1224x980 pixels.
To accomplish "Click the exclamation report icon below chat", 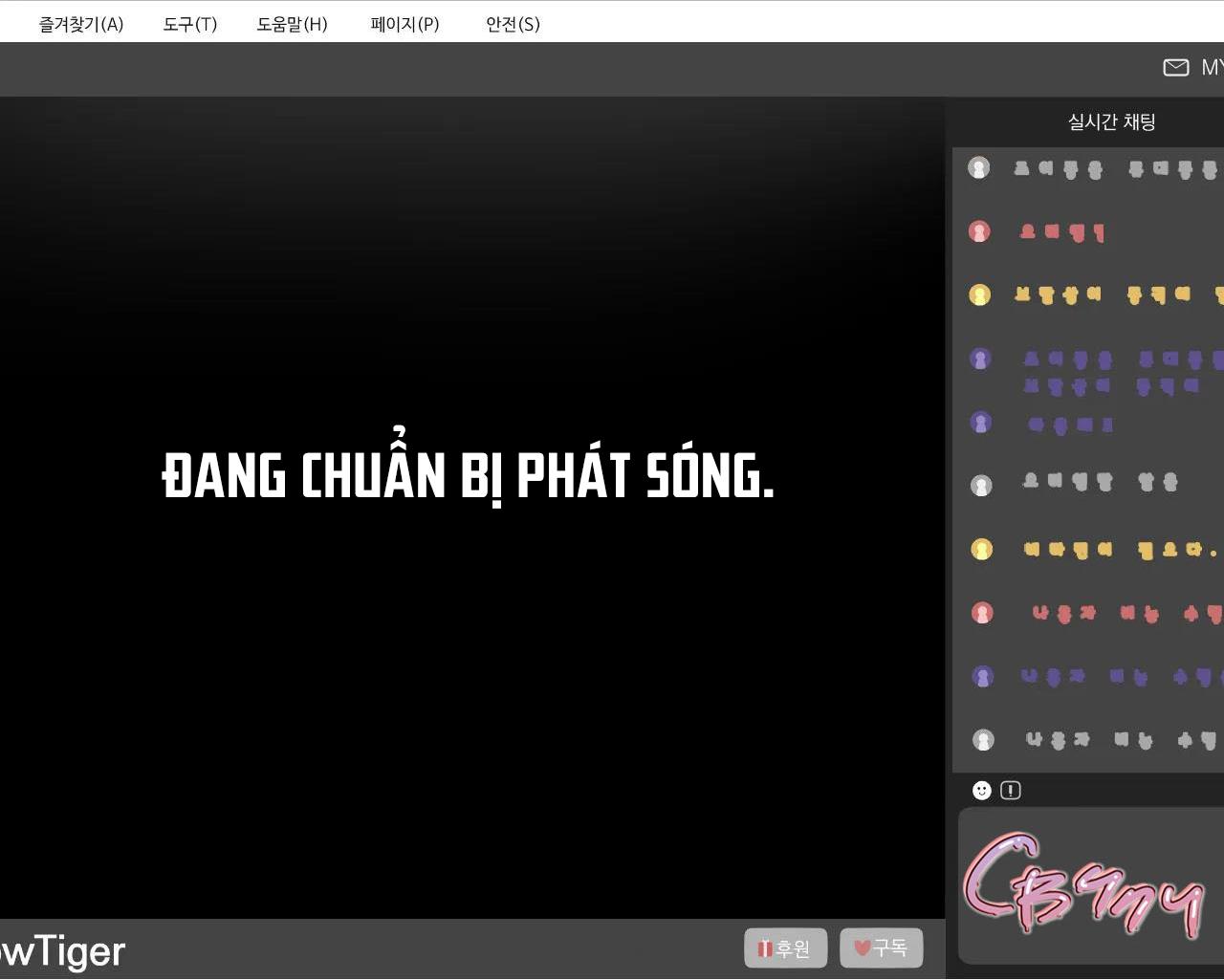I will click(1011, 790).
